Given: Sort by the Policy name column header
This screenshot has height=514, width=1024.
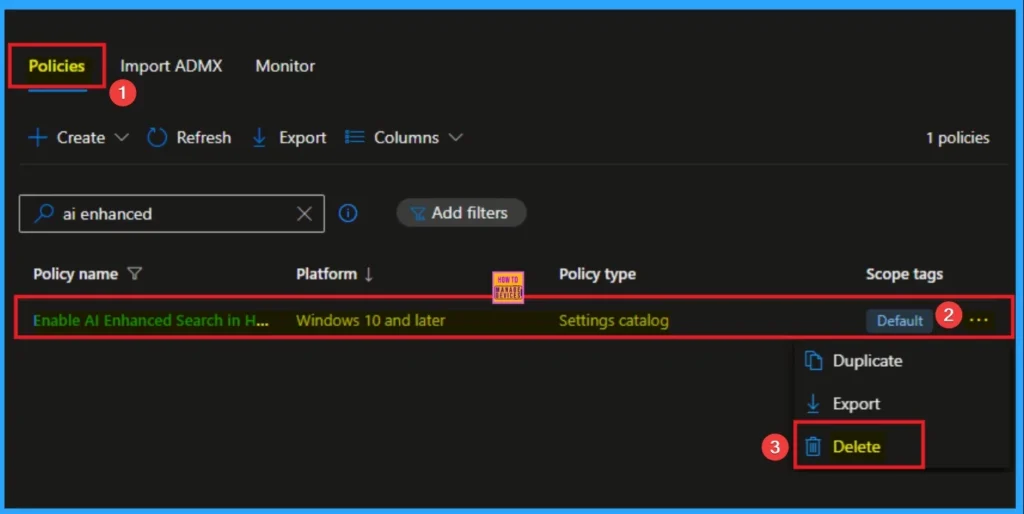Looking at the screenshot, I should click(76, 274).
